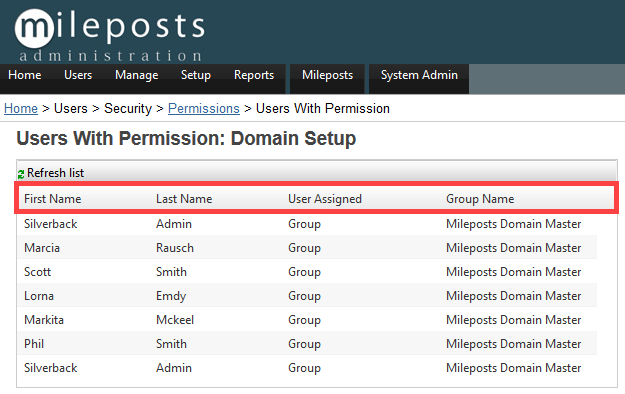Sort by User Assigned column header
This screenshot has height=394, width=625.
[x=325, y=199]
